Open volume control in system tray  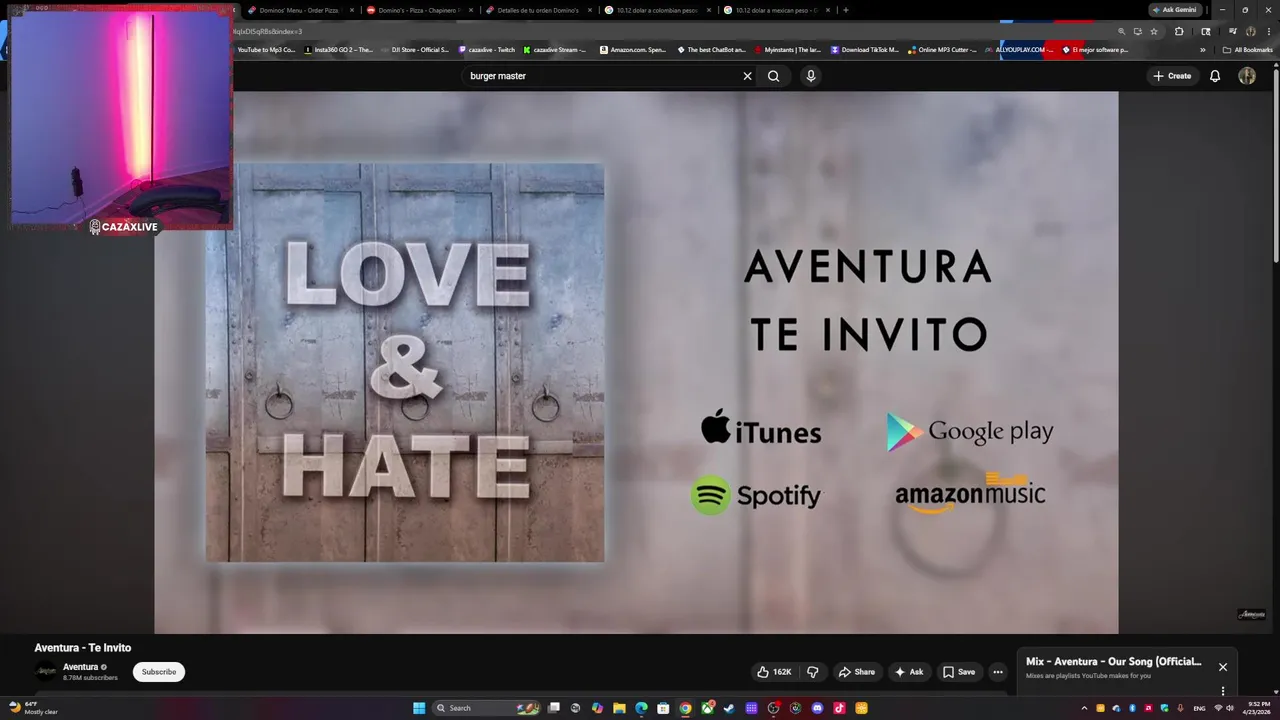1230,708
